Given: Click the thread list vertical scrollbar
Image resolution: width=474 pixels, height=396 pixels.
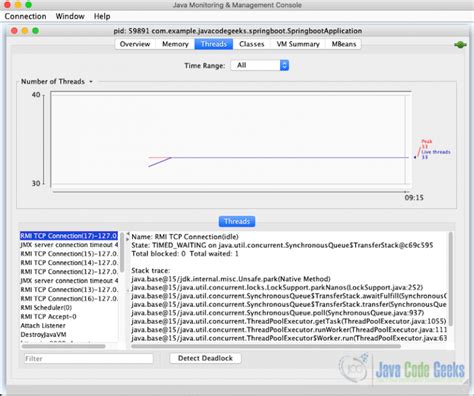Looking at the screenshot, I should (x=122, y=253).
